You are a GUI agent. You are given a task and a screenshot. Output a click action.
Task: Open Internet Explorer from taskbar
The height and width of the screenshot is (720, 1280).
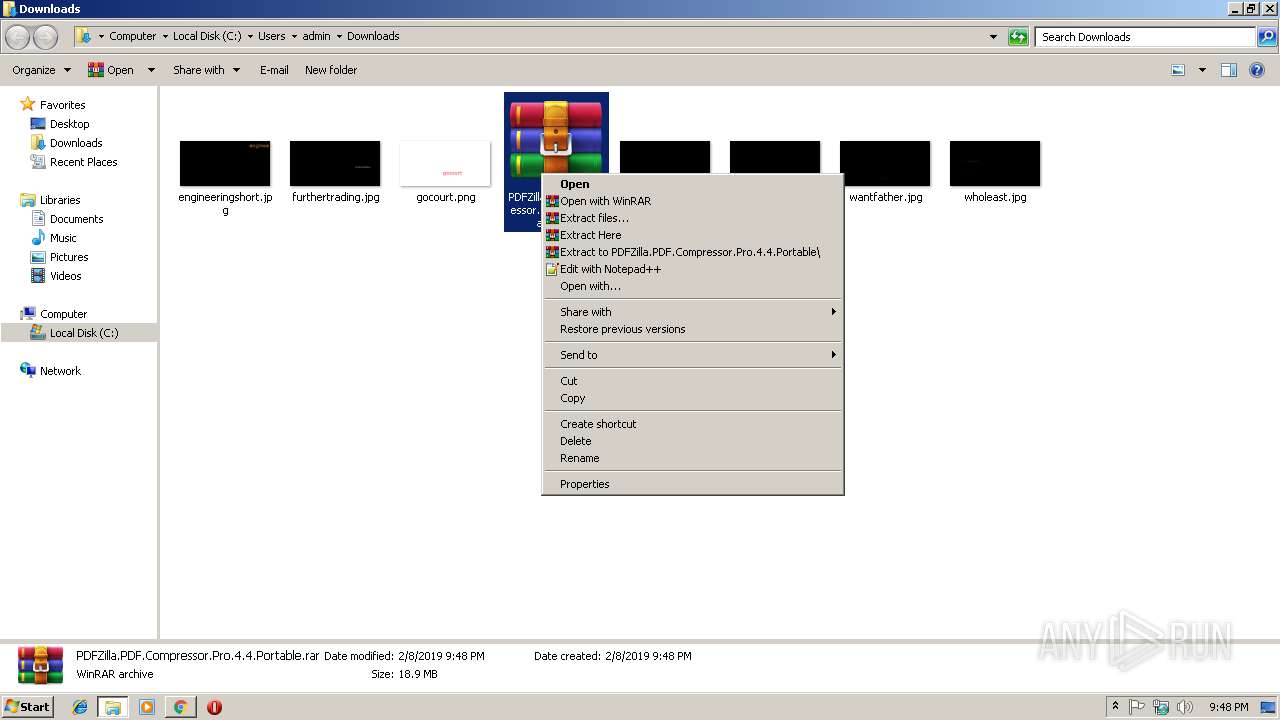click(80, 707)
